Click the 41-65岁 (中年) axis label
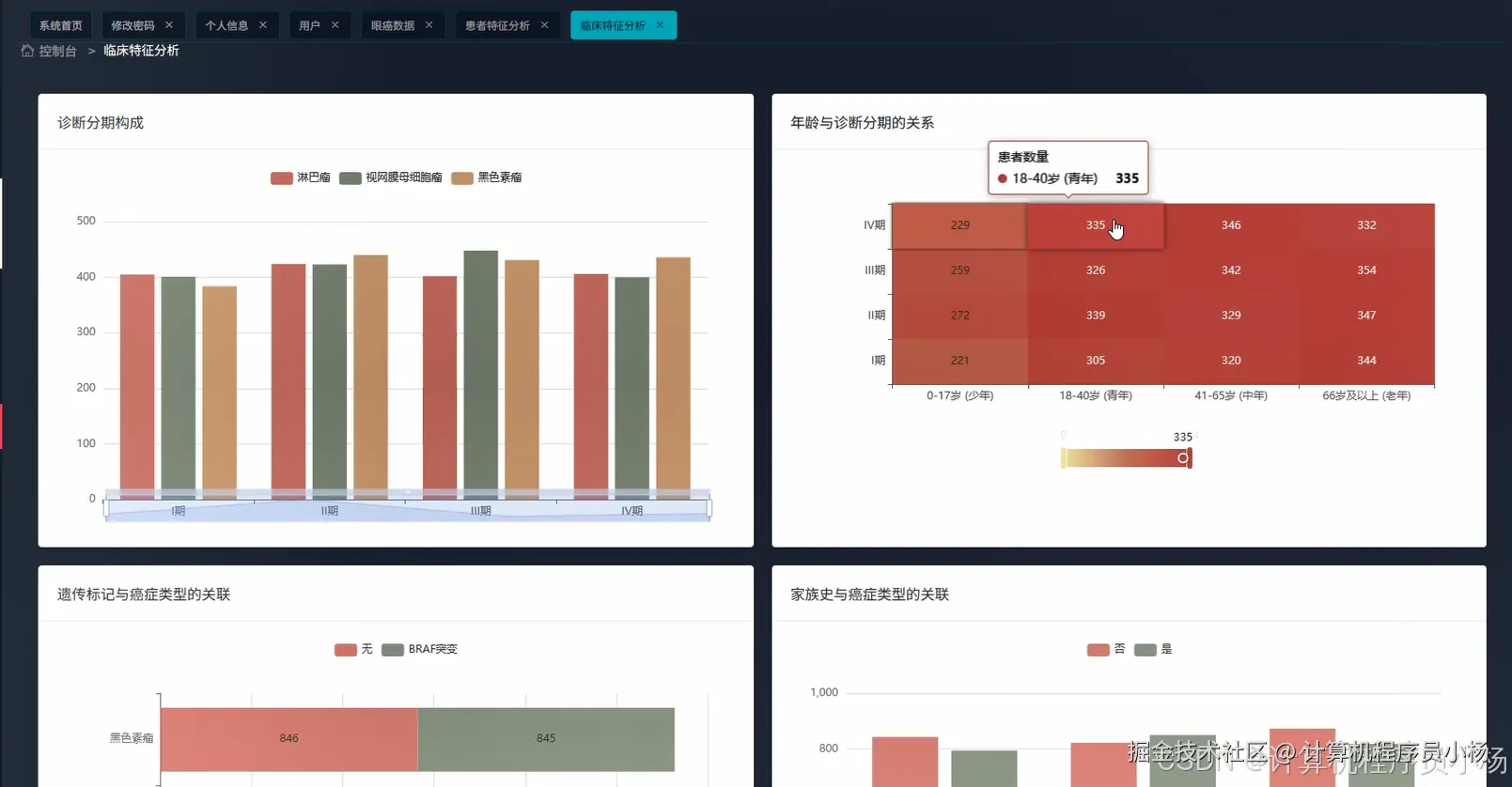The image size is (1512, 787). click(x=1231, y=395)
